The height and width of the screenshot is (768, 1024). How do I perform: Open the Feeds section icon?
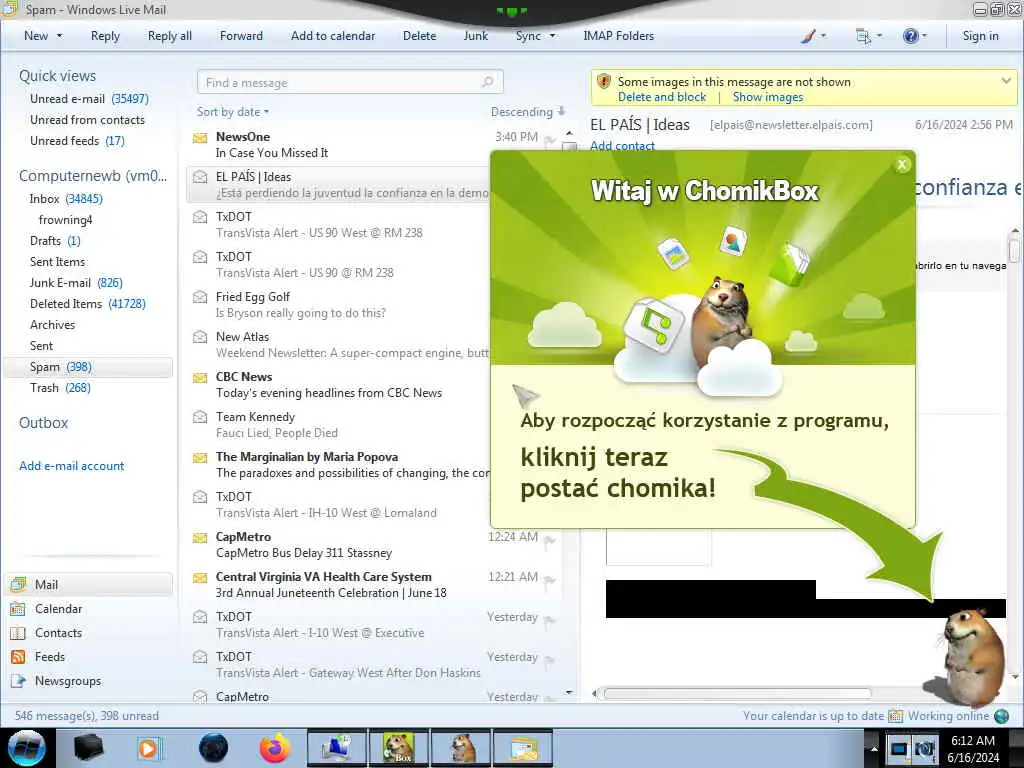pos(18,657)
